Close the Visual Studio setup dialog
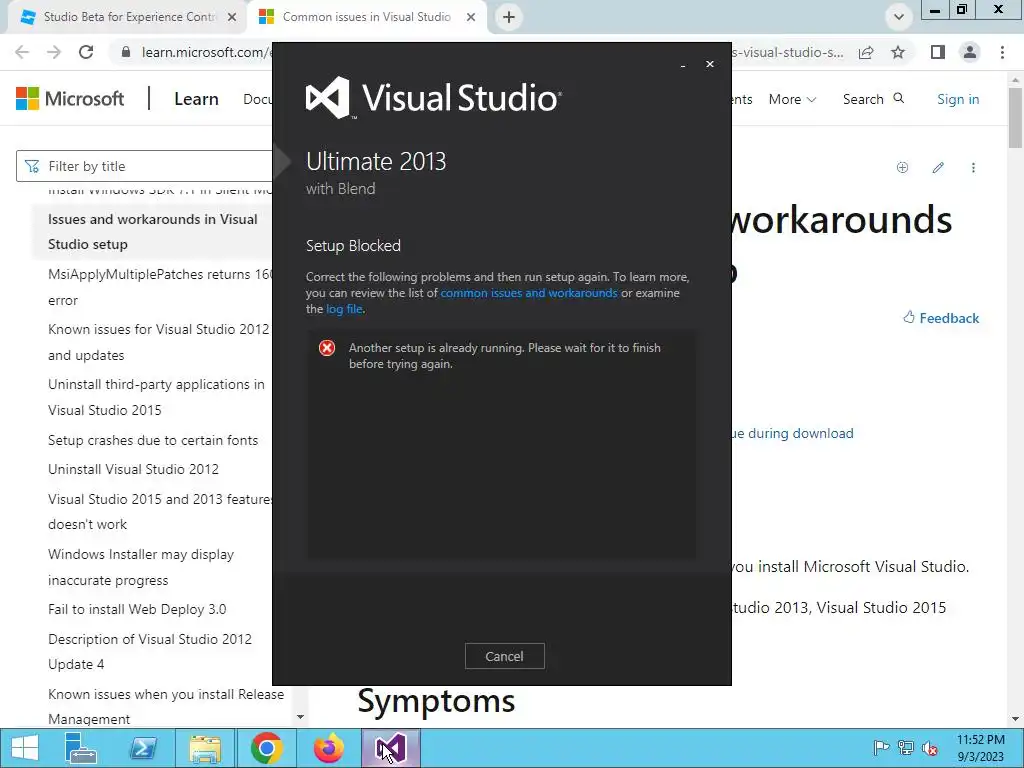 pos(710,64)
